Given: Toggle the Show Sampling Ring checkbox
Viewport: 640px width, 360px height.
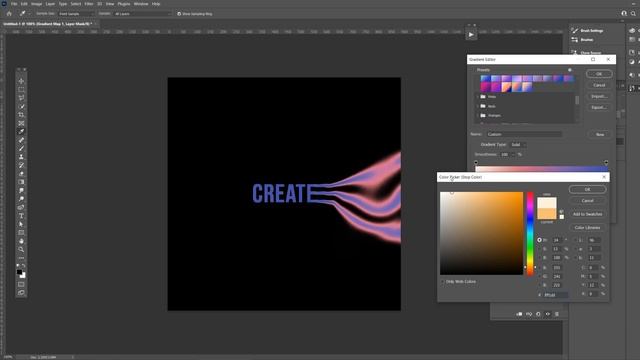Looking at the screenshot, I should coord(179,14).
